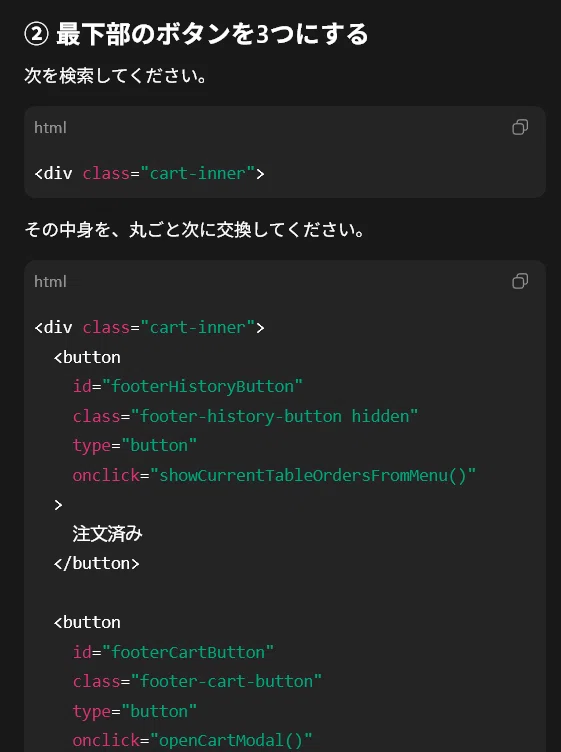
Task: Click the second block's html language label
Action: point(50,282)
